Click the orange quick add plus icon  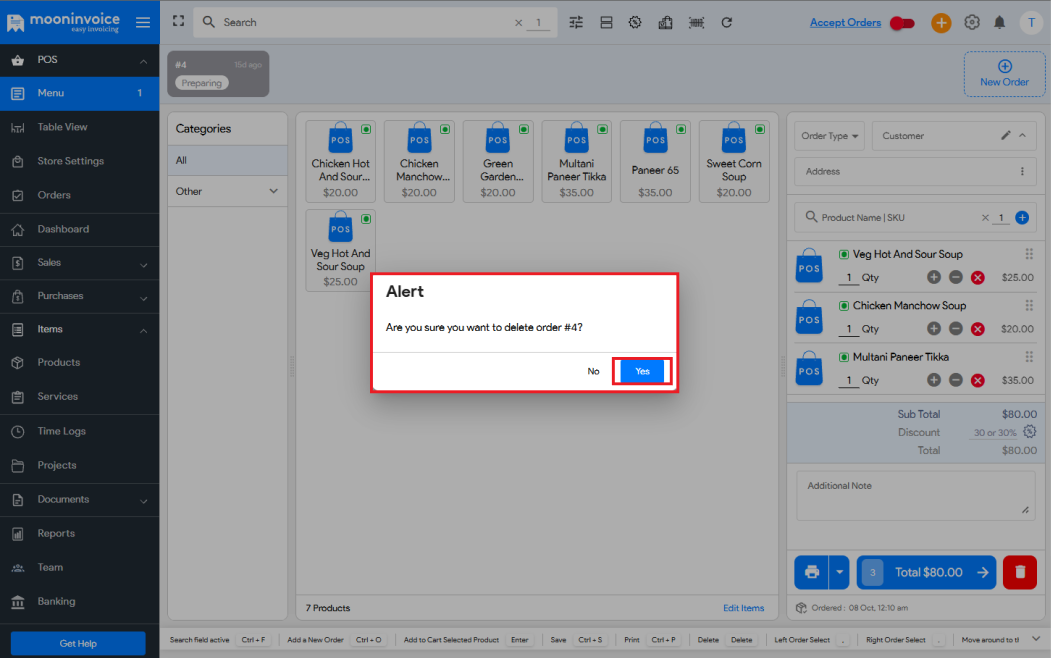coord(941,22)
